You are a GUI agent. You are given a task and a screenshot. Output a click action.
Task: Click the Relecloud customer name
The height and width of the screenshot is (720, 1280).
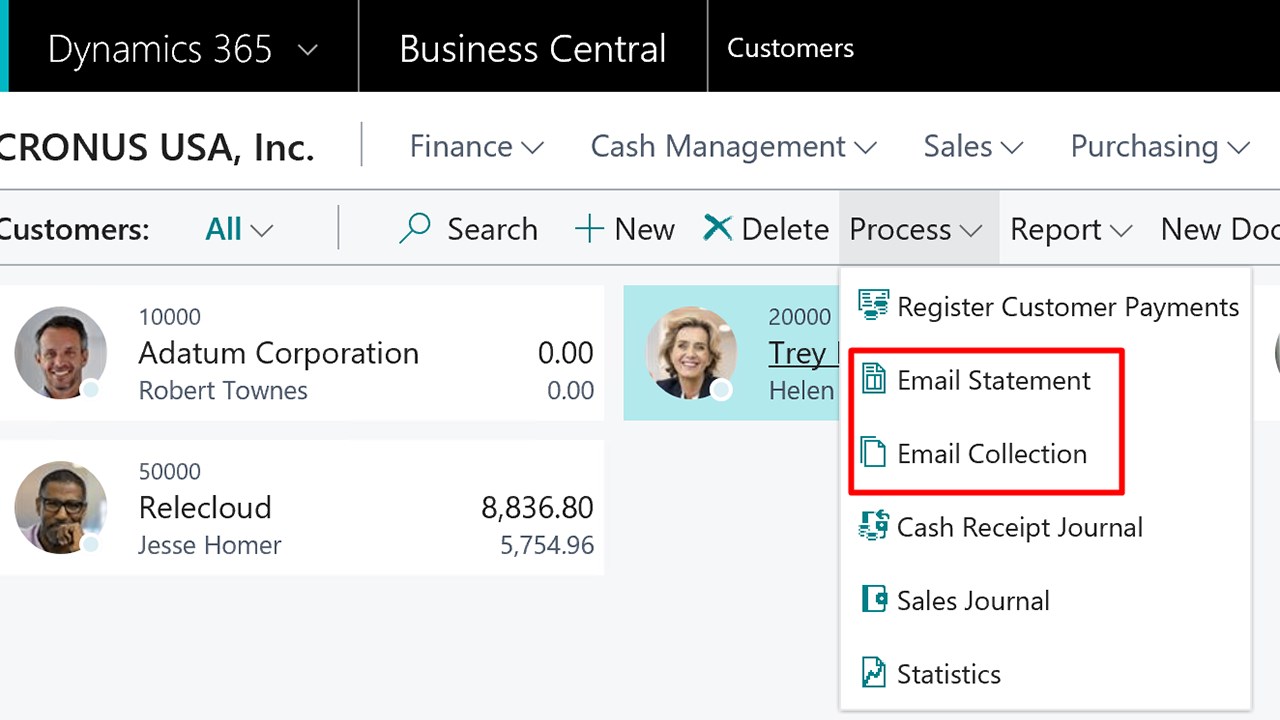point(205,507)
